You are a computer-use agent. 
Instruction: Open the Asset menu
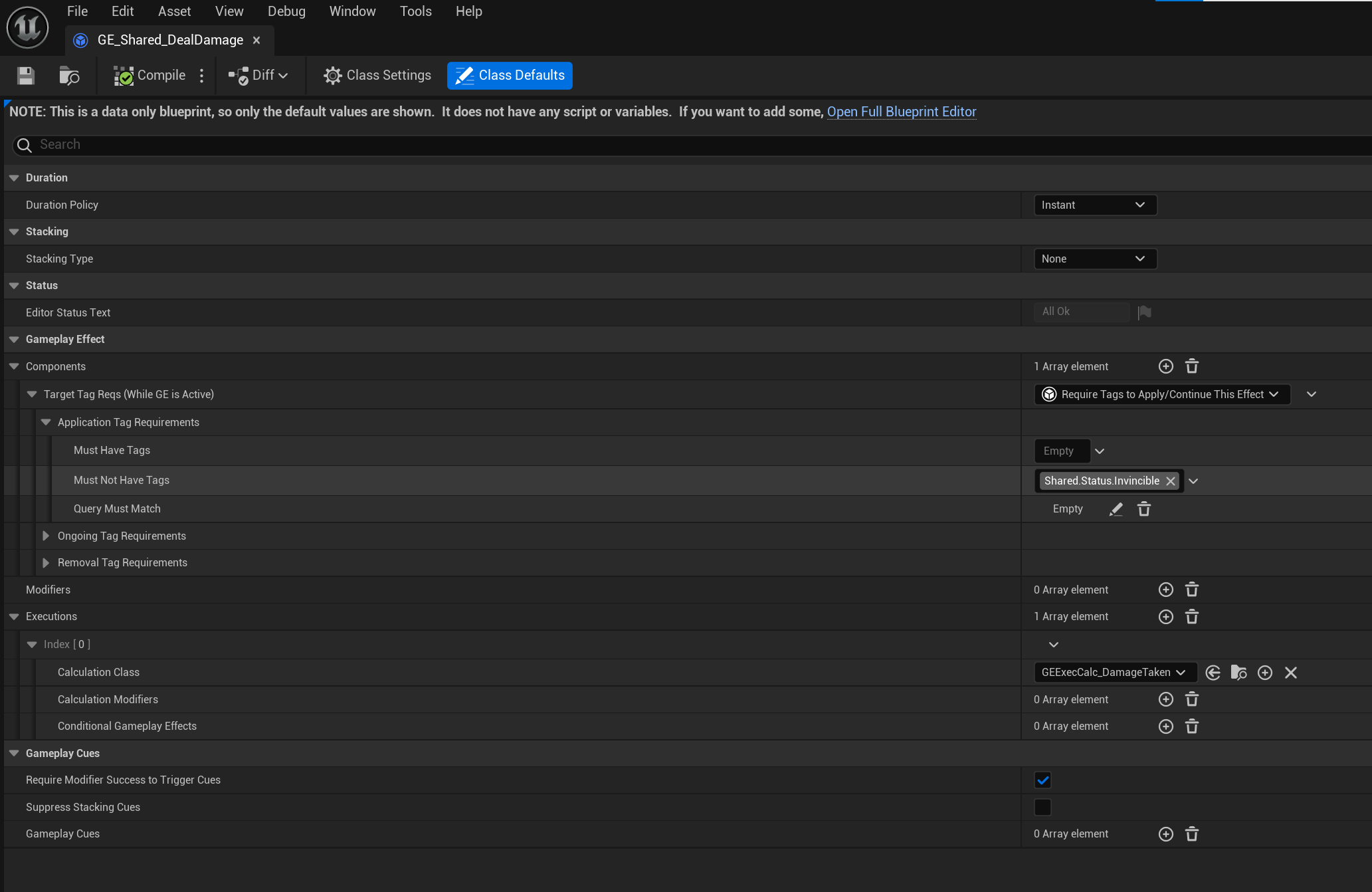click(x=174, y=11)
